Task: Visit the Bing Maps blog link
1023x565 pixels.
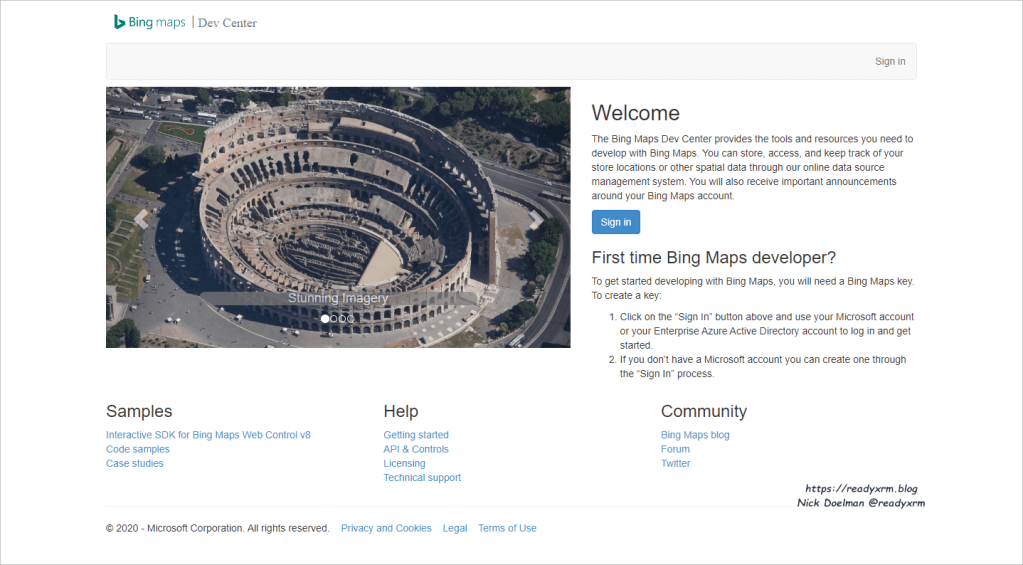Action: pos(695,435)
